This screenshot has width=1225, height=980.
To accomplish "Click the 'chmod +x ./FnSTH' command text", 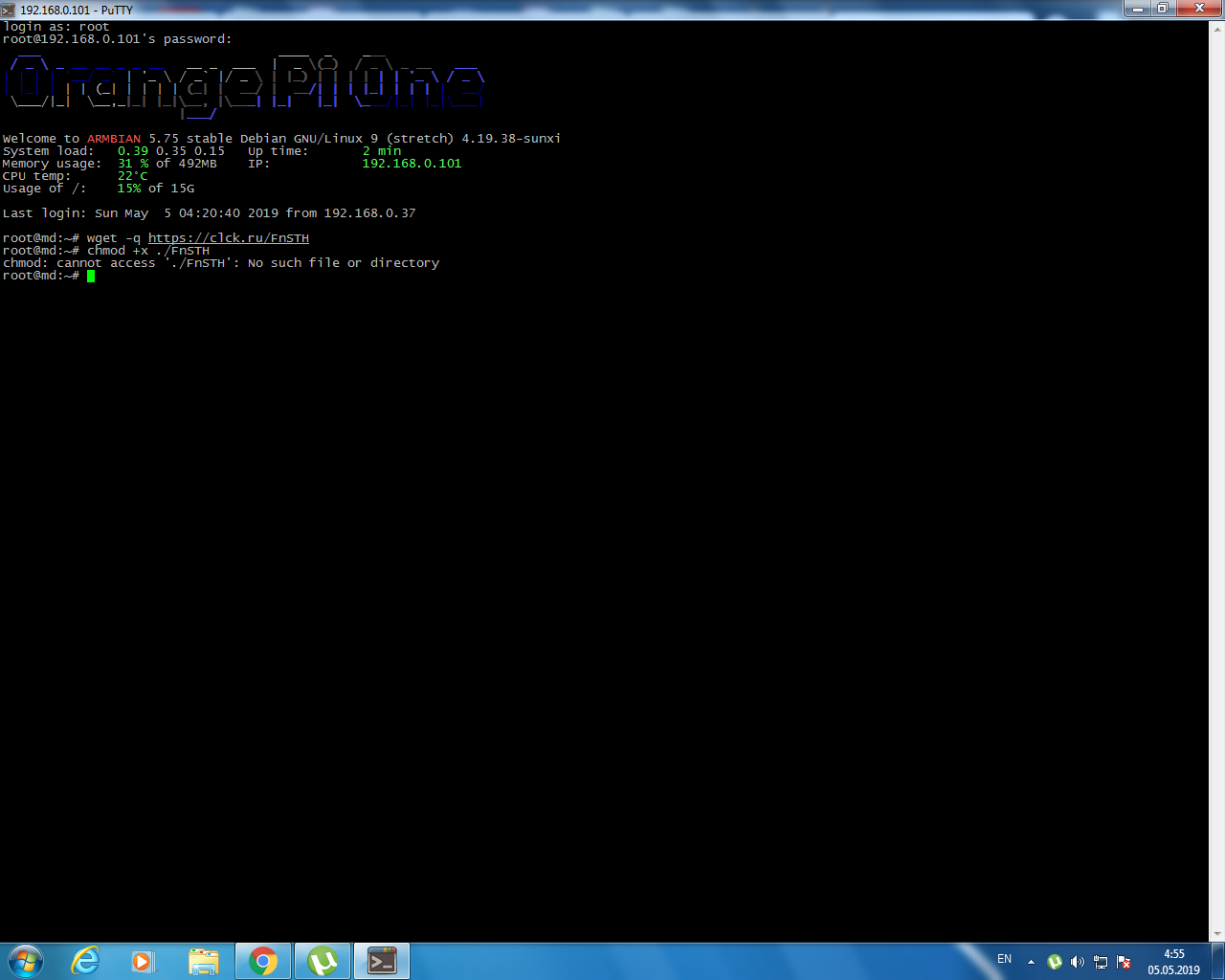I will [148, 251].
